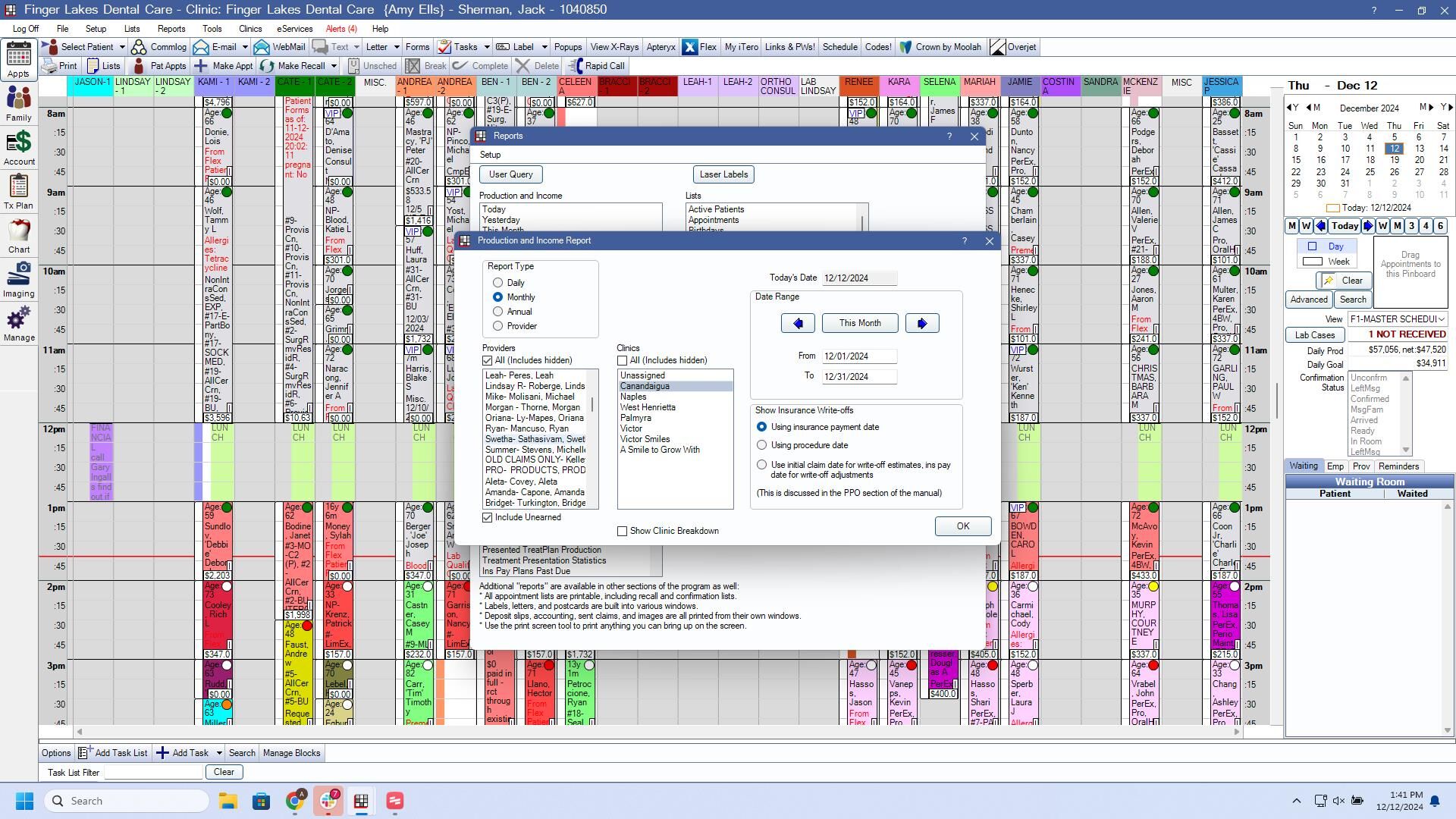Uncheck Include Unearned checkbox
The image size is (1456, 819).
tap(488, 517)
